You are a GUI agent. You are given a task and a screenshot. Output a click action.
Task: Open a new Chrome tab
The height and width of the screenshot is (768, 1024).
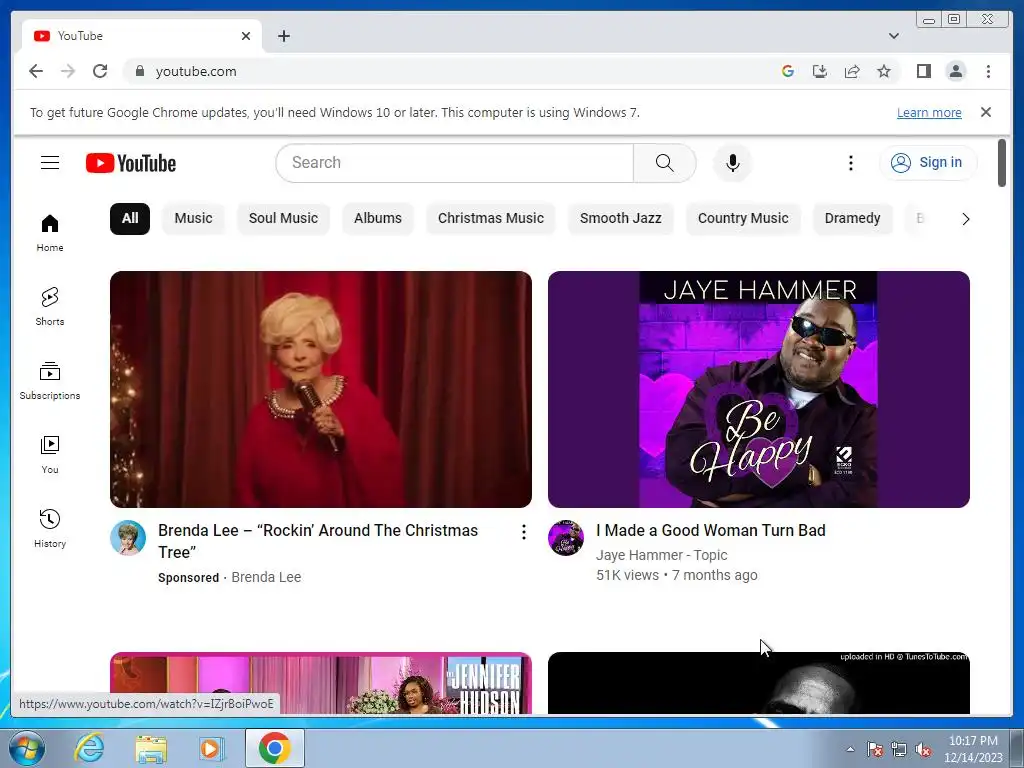point(283,36)
